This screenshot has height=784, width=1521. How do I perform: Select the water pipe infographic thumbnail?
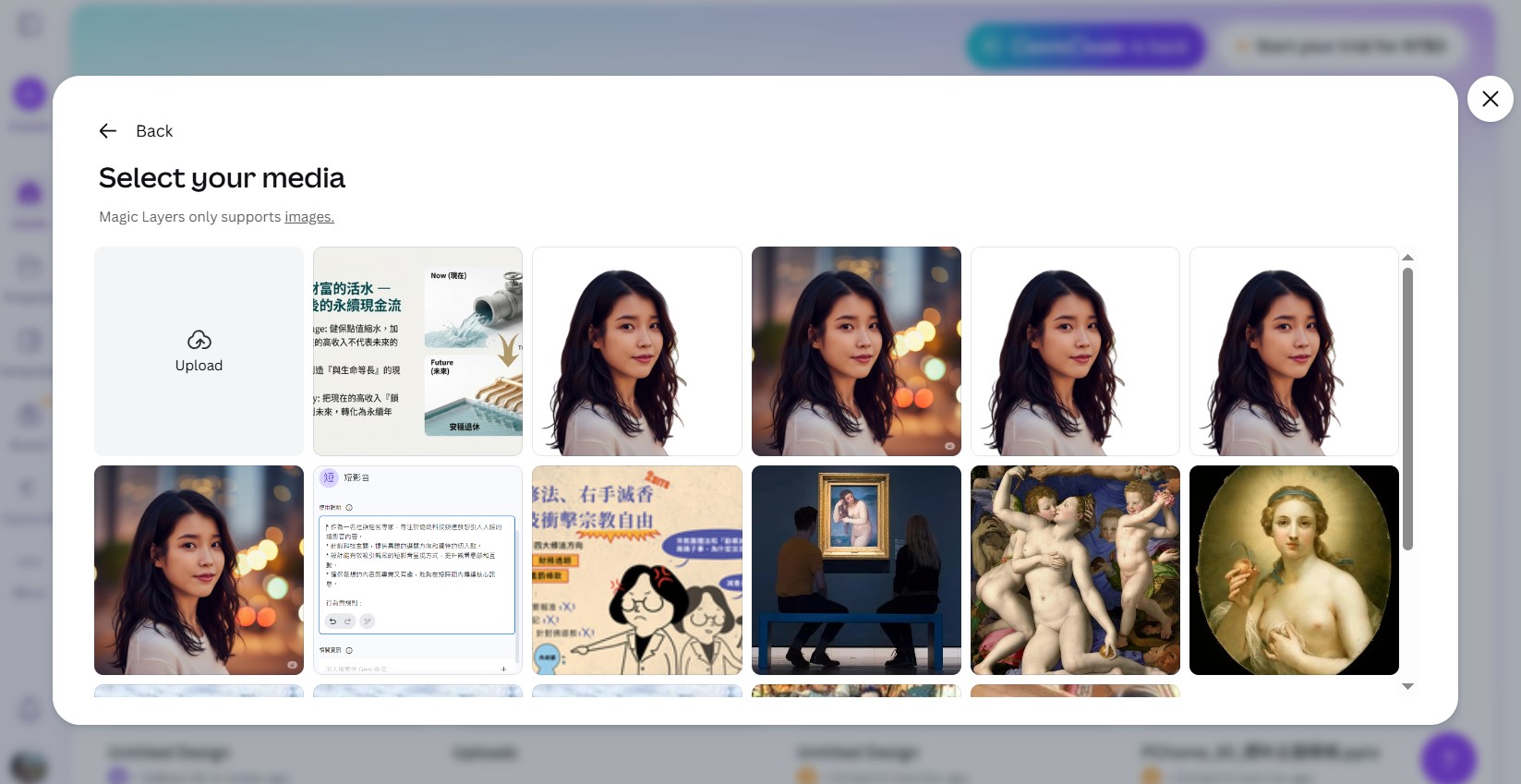point(417,351)
